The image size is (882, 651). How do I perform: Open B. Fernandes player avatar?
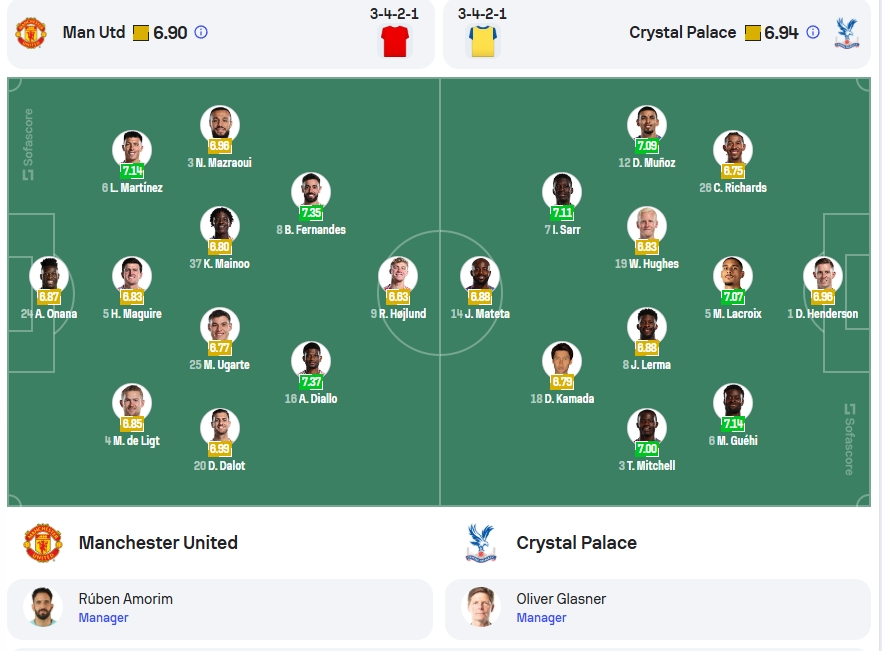pos(311,192)
